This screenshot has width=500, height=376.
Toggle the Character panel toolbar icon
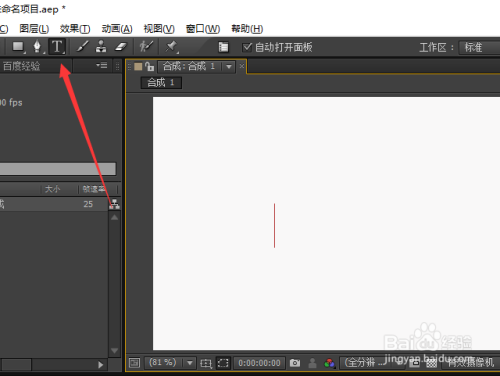coord(223,47)
